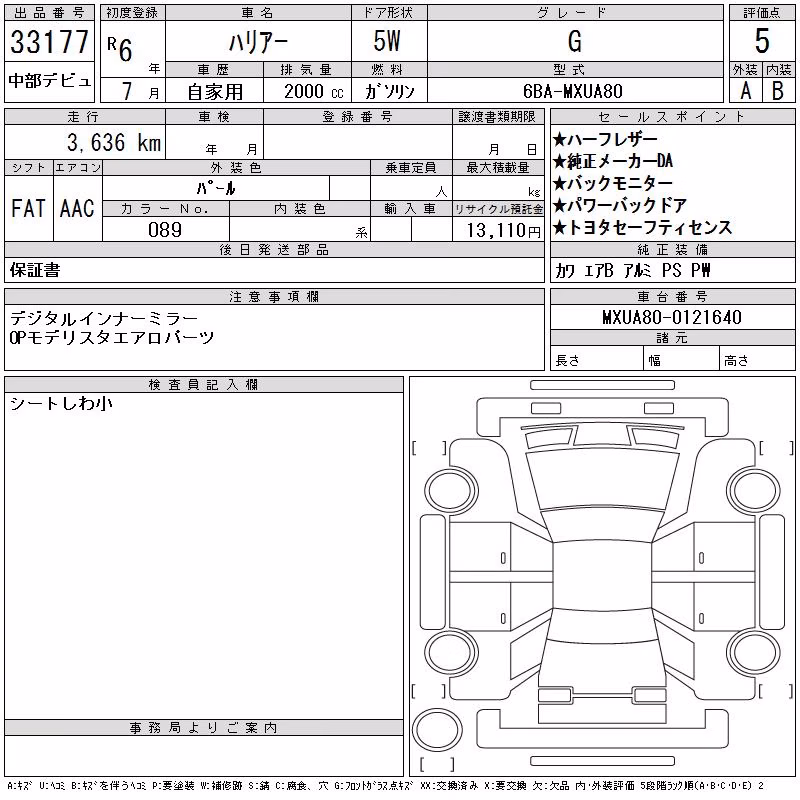Click the interior grade B cell
The width and height of the screenshot is (800, 800).
coord(779,91)
